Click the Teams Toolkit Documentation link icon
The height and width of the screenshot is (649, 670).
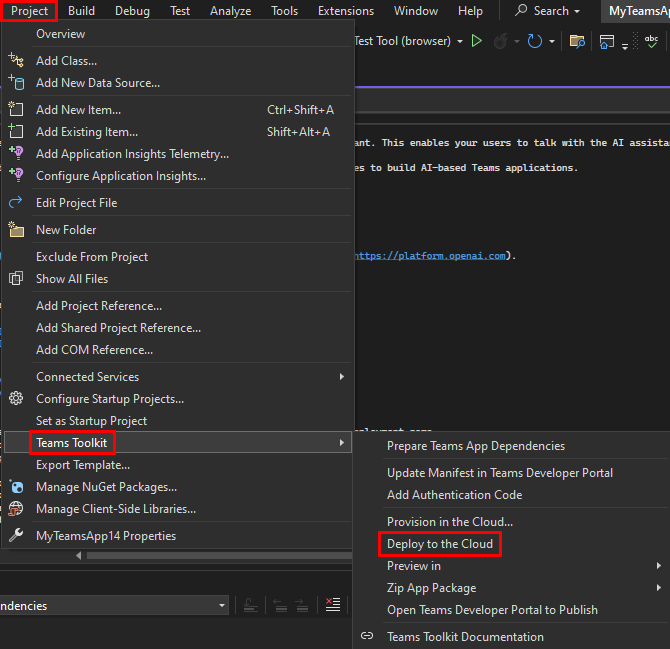coord(367,636)
